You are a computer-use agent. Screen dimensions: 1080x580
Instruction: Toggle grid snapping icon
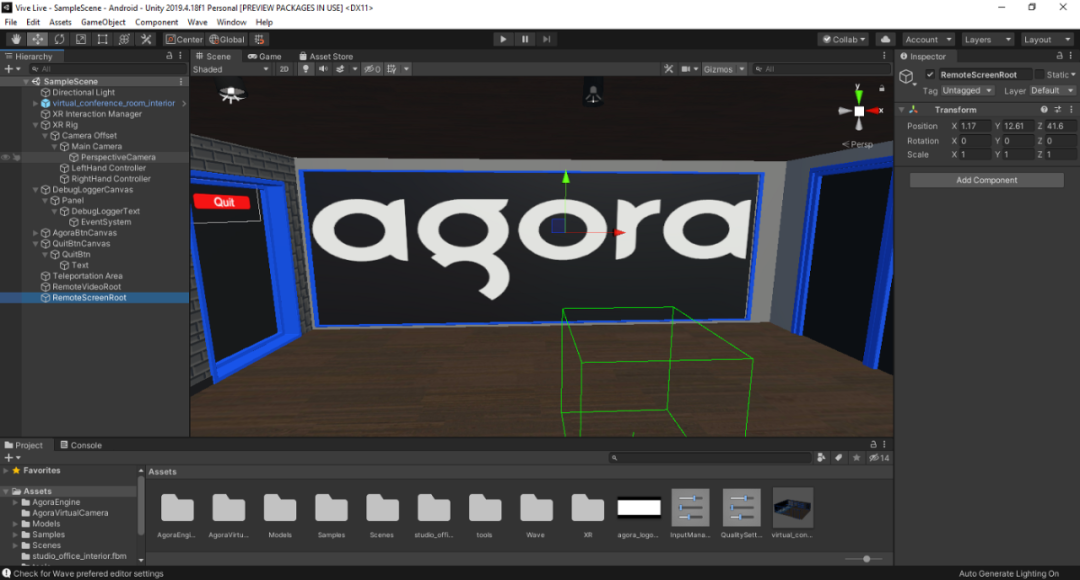259,39
